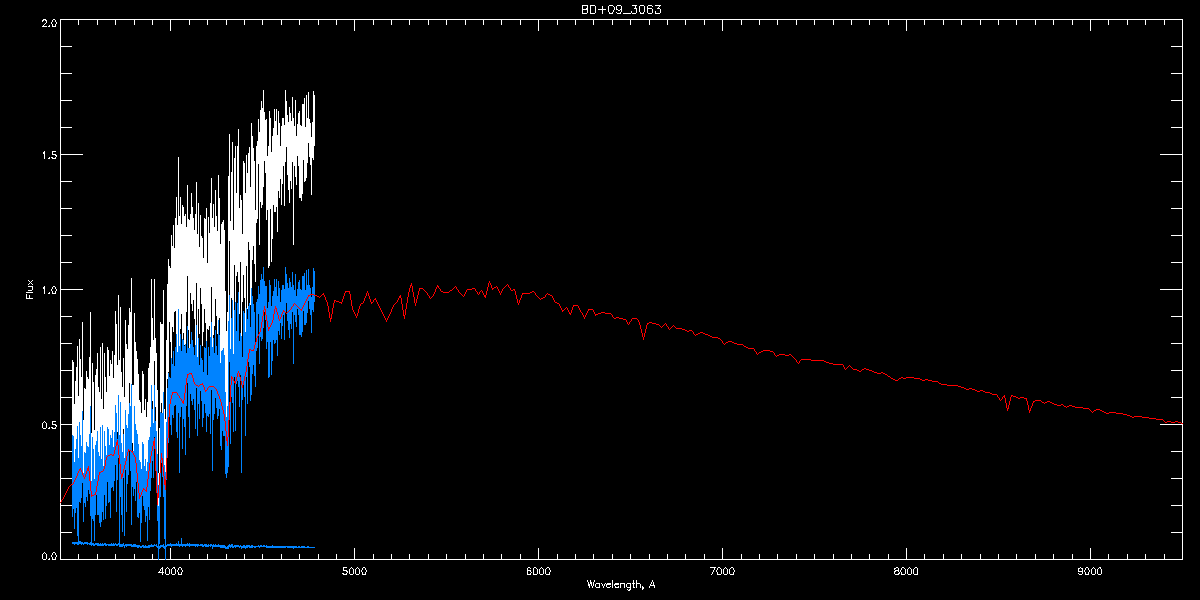
Task: Click the 2.0 y-axis tick label
Action: click(48, 22)
